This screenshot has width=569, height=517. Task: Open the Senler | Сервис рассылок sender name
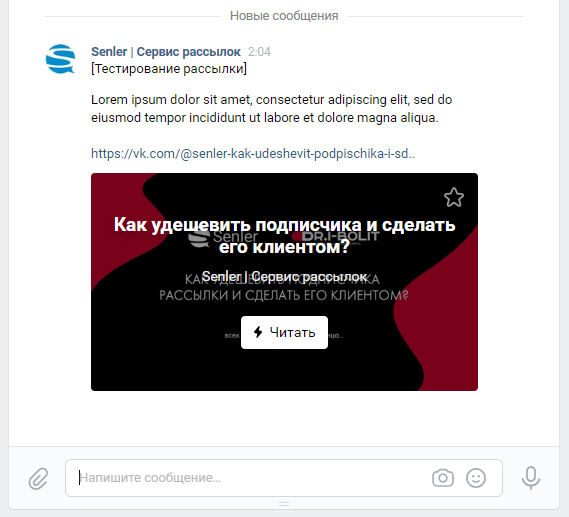(x=166, y=52)
